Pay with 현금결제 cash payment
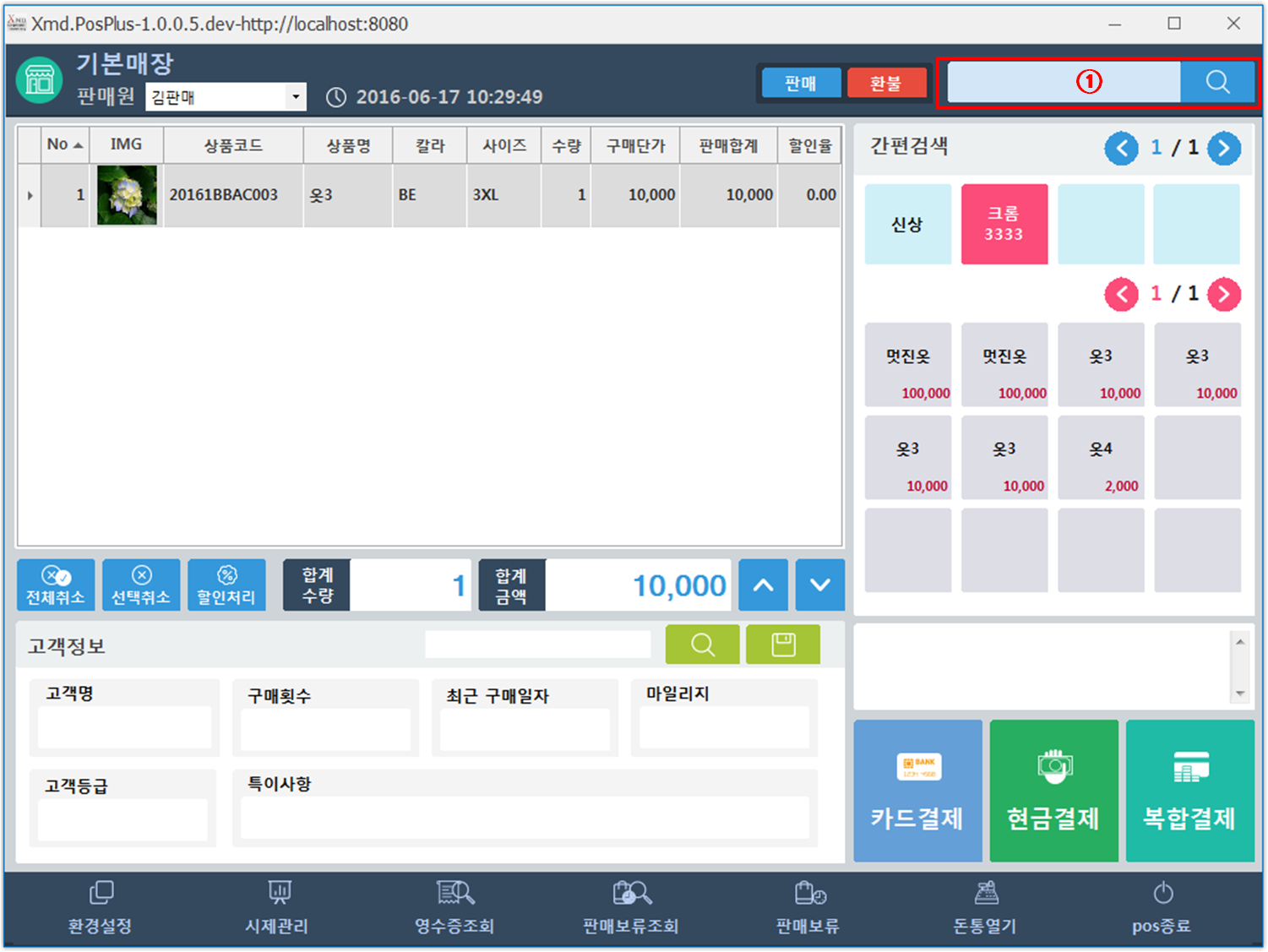 click(1054, 791)
